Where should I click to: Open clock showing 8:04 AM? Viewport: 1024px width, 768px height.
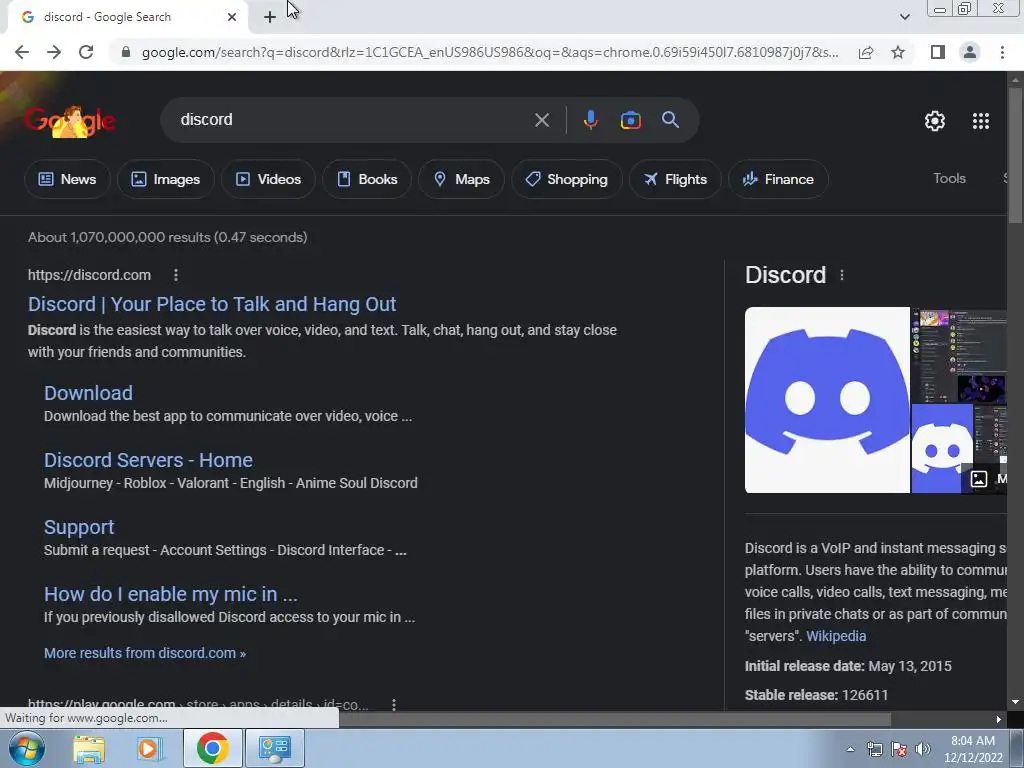click(x=973, y=749)
